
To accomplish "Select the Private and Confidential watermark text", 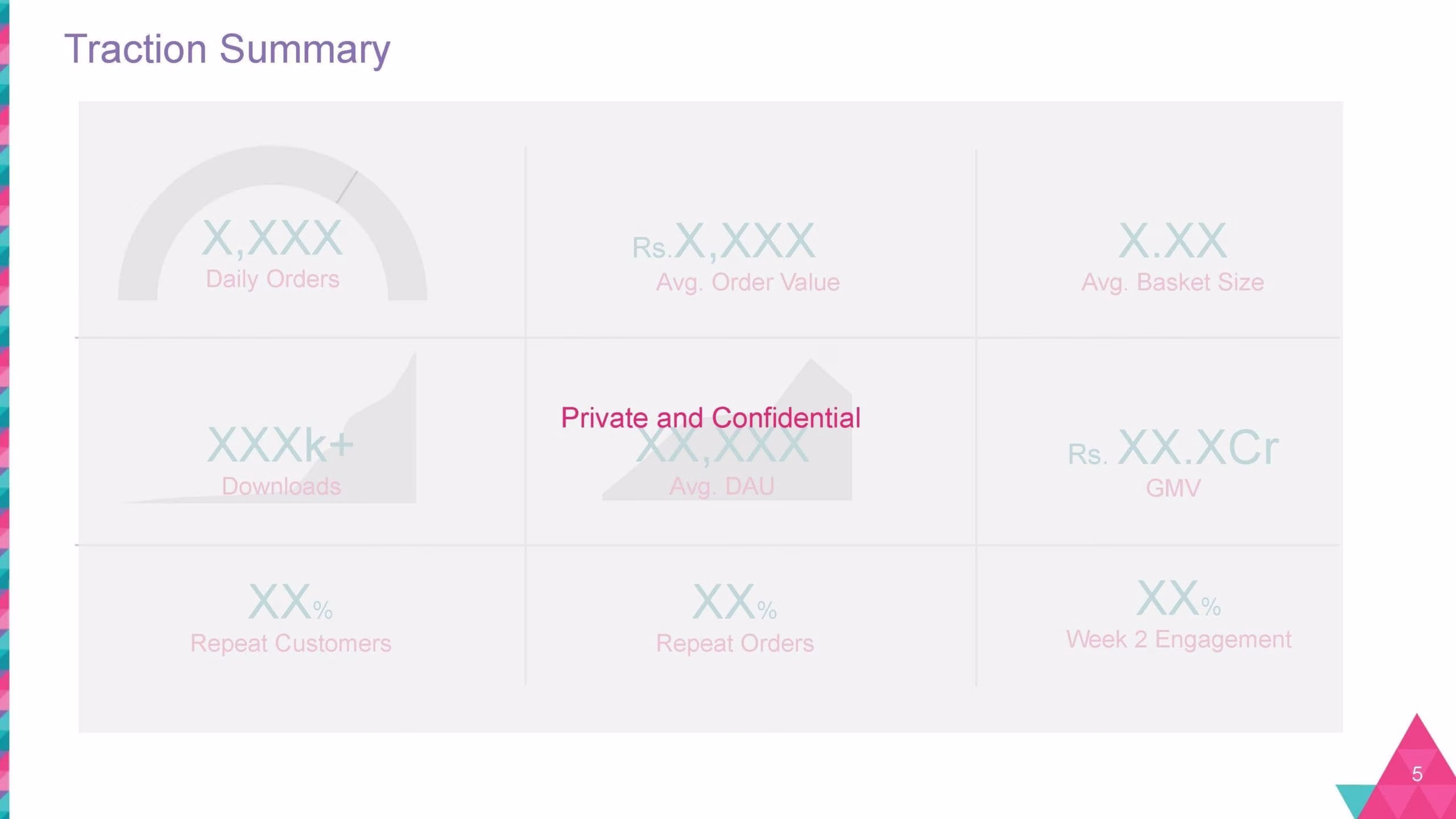I will click(x=710, y=418).
